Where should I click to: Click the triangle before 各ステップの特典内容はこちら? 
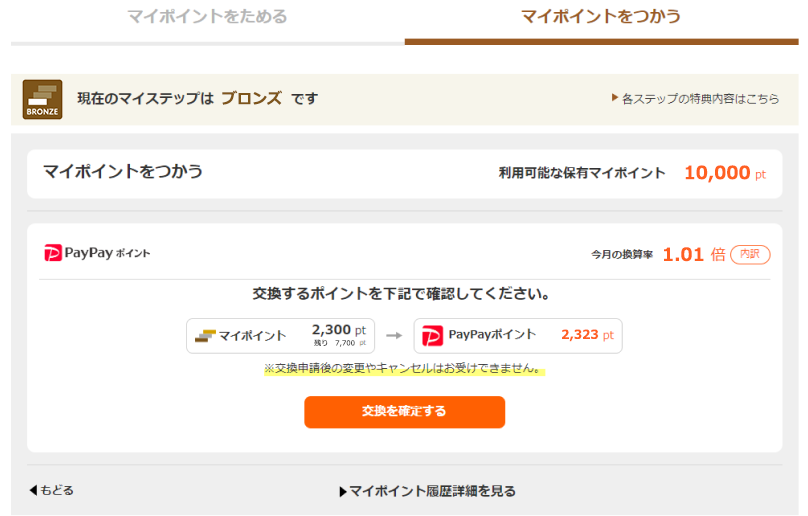(x=614, y=97)
